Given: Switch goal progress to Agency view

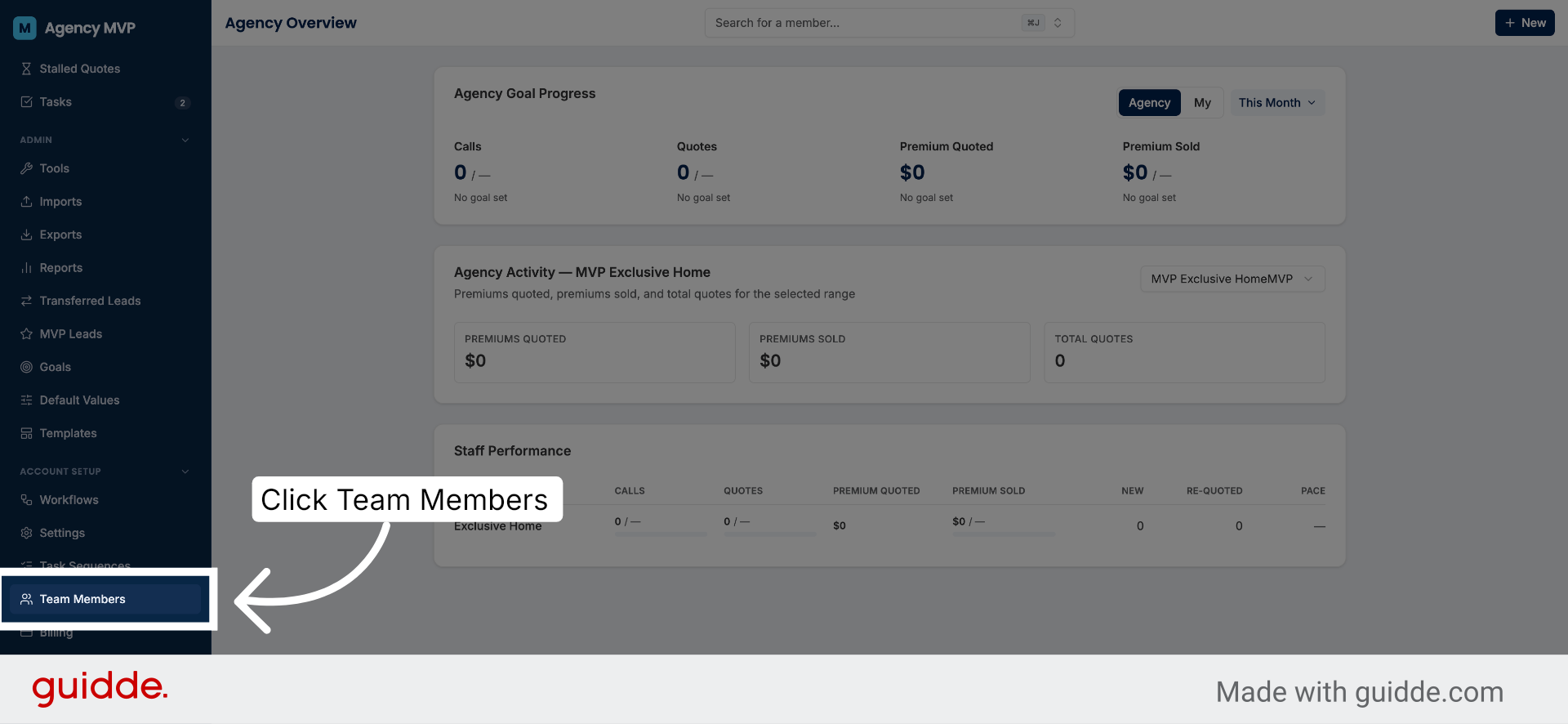Looking at the screenshot, I should 1149,103.
